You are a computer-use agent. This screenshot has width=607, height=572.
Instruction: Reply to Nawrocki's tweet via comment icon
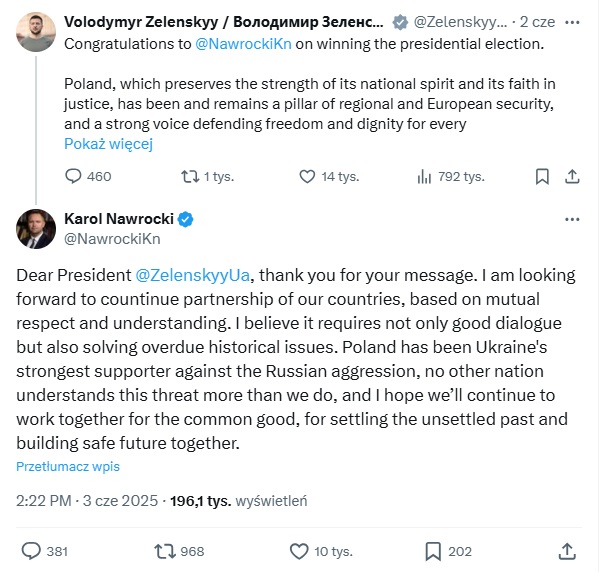point(31,550)
